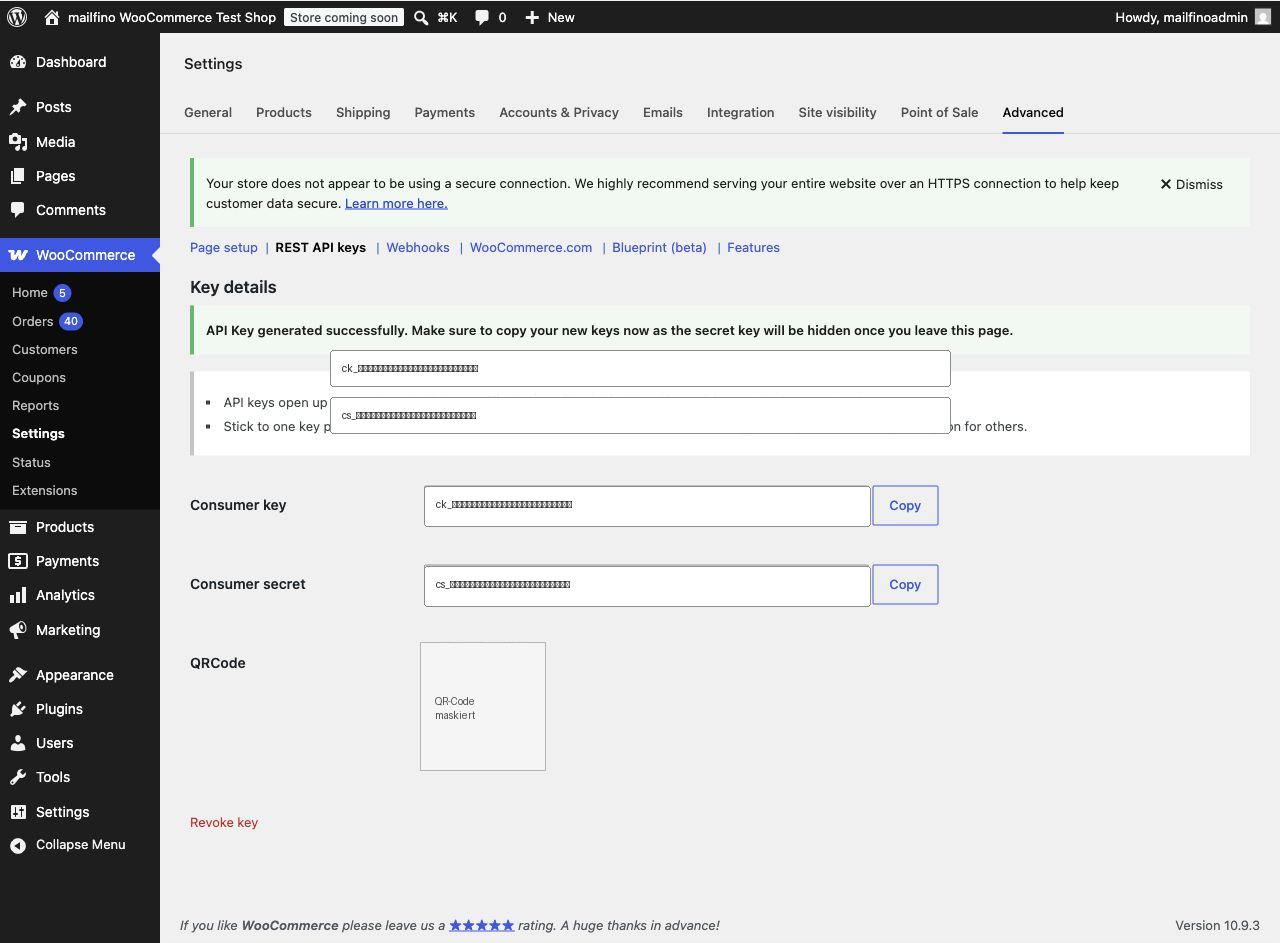
Task: Select REST API keys subsection
Action: (321, 247)
